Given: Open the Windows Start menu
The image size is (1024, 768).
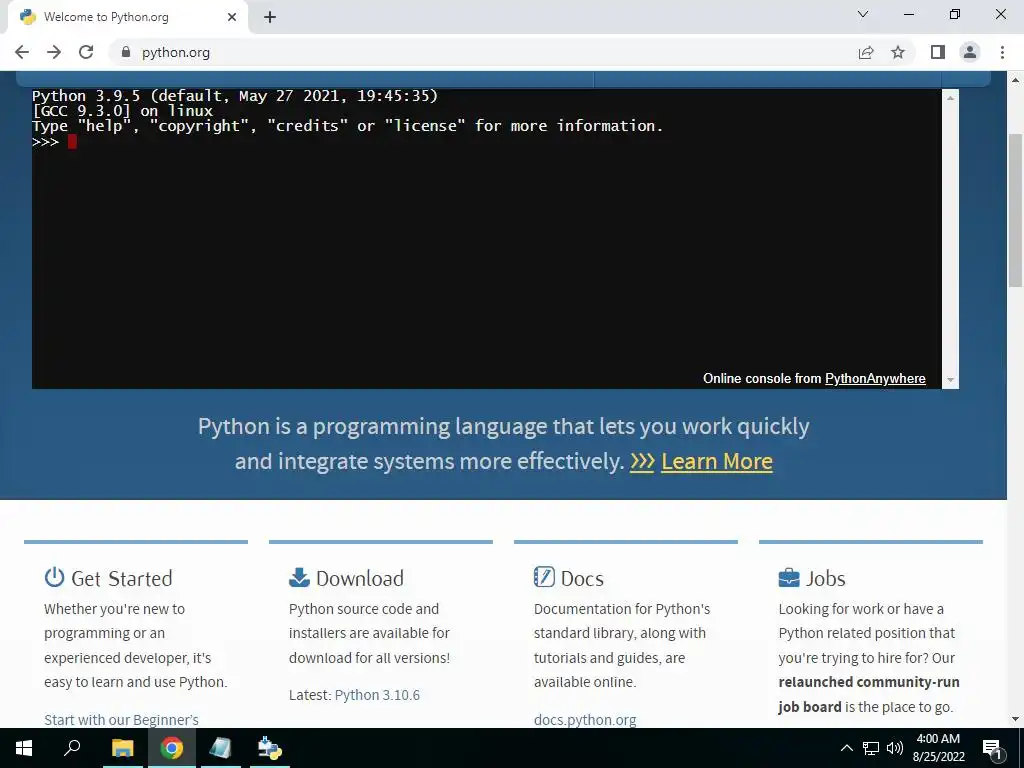Looking at the screenshot, I should [x=24, y=748].
